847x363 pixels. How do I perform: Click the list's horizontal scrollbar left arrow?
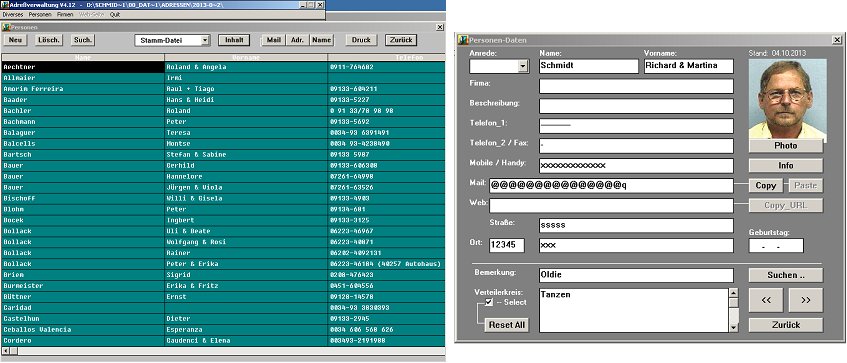point(5,351)
